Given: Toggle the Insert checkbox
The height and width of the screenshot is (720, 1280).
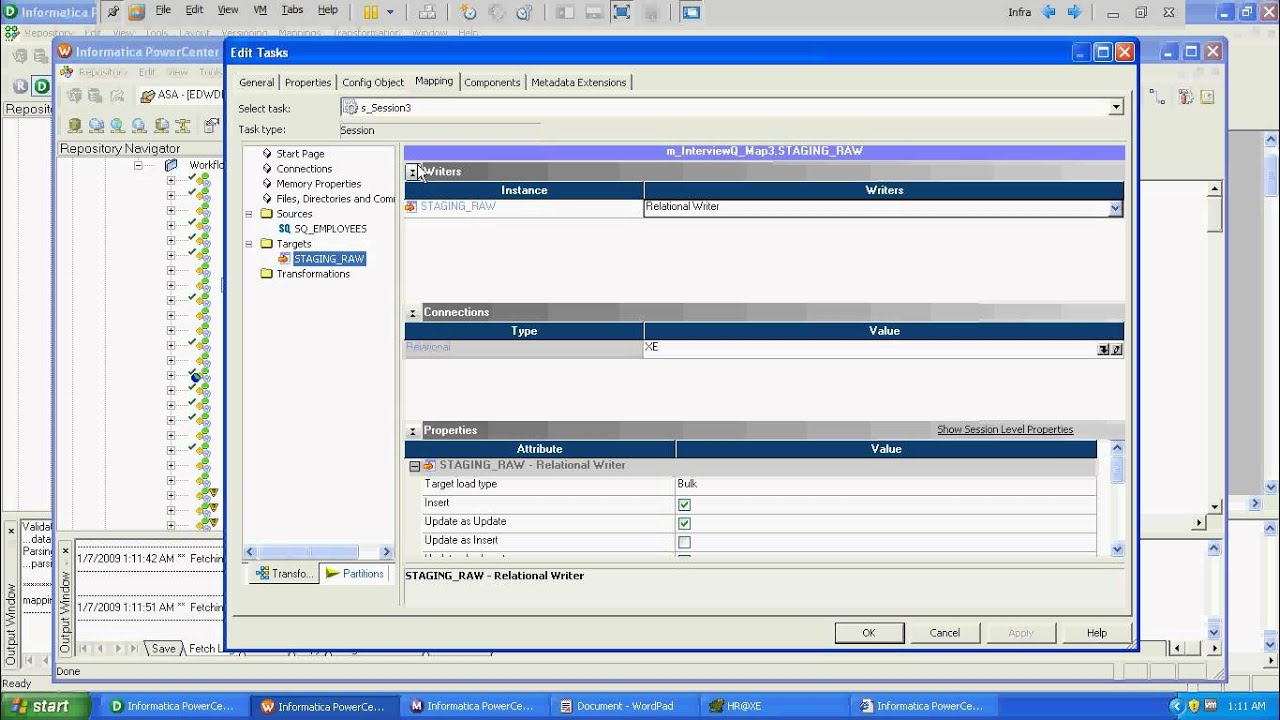Looking at the screenshot, I should (684, 504).
